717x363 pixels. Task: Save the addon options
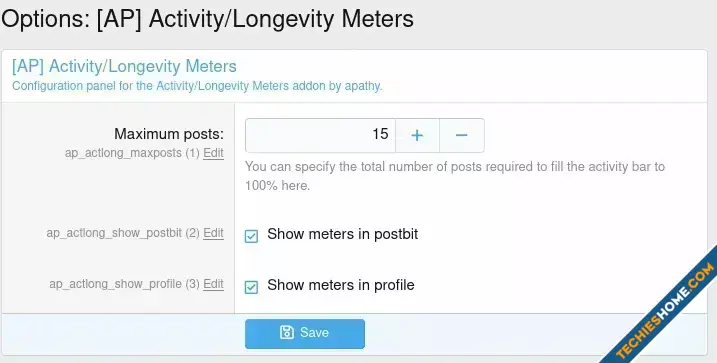coord(305,334)
